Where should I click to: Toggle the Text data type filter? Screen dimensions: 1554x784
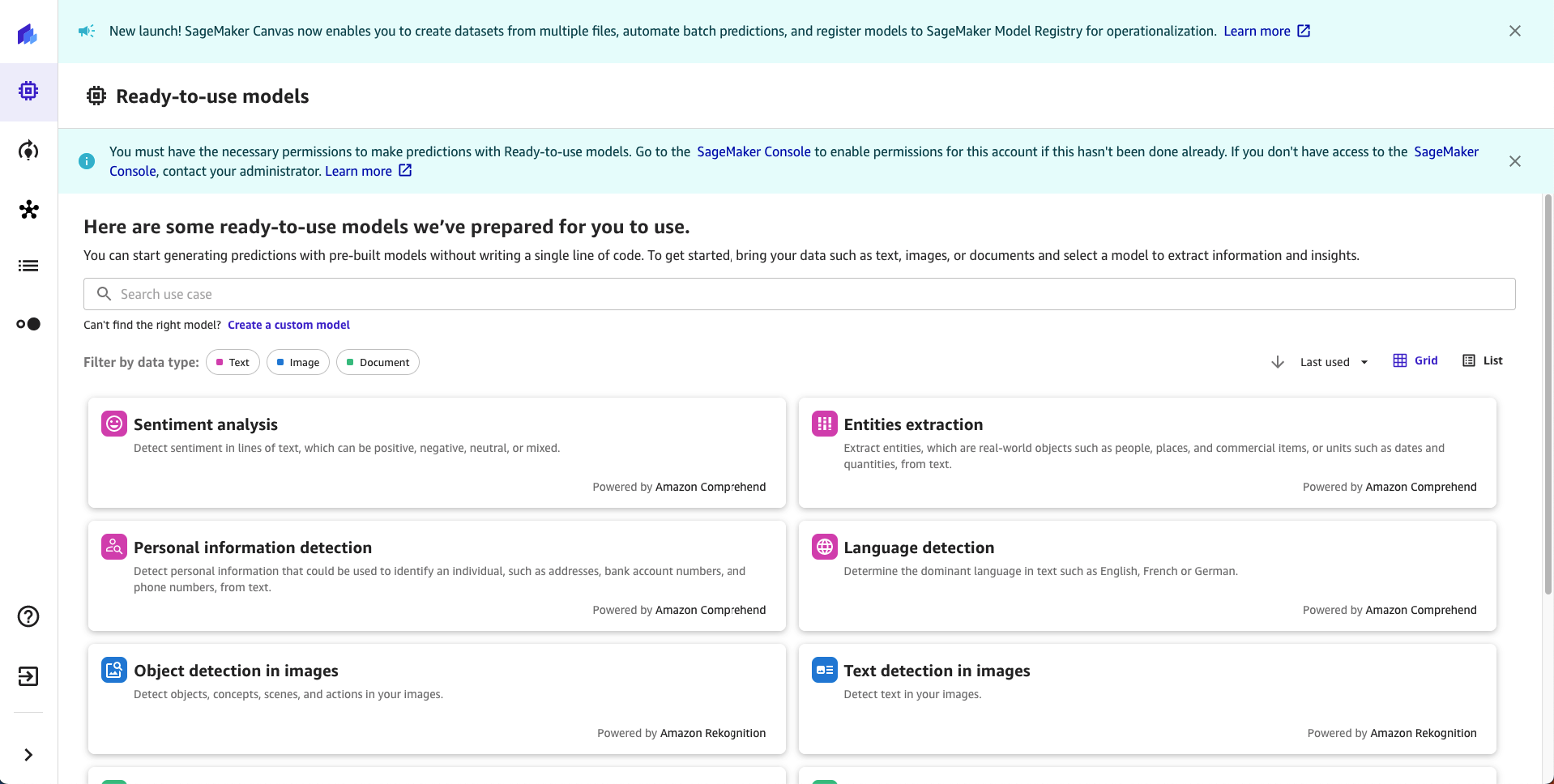click(x=233, y=362)
